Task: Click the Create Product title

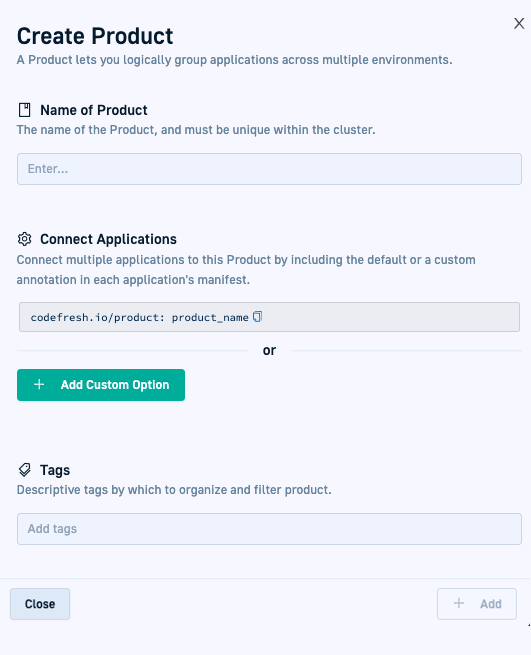Action: point(95,36)
